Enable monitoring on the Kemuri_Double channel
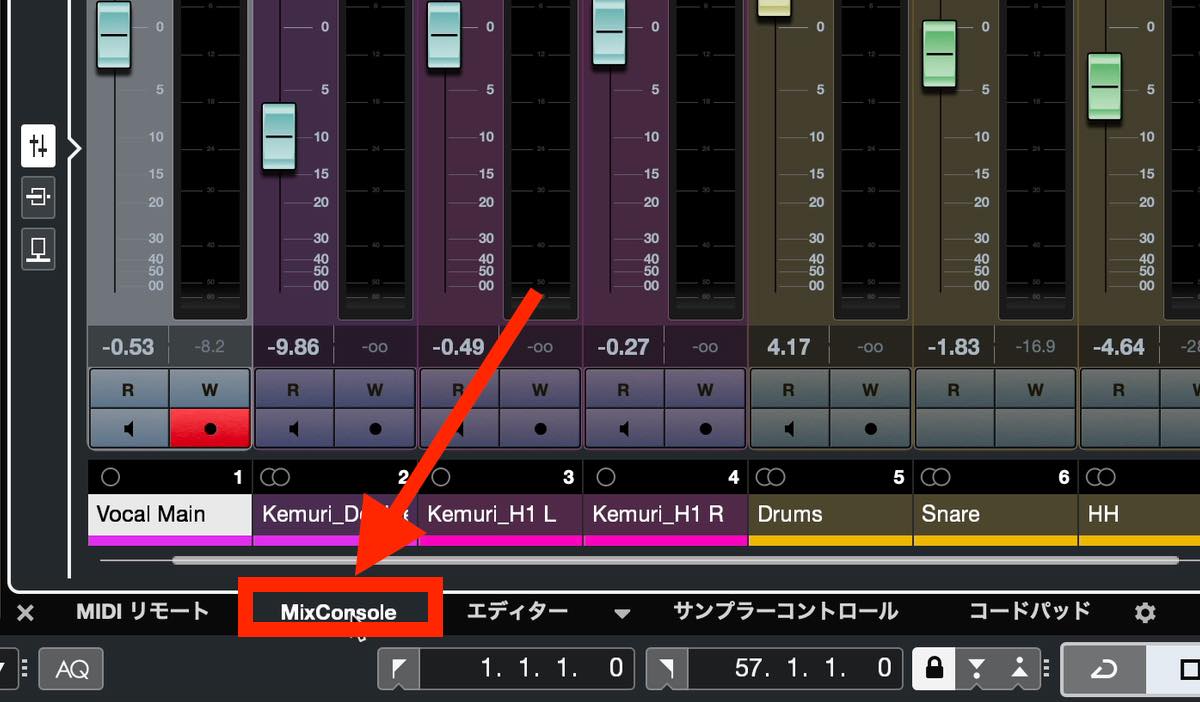This screenshot has width=1200, height=702. coord(294,428)
